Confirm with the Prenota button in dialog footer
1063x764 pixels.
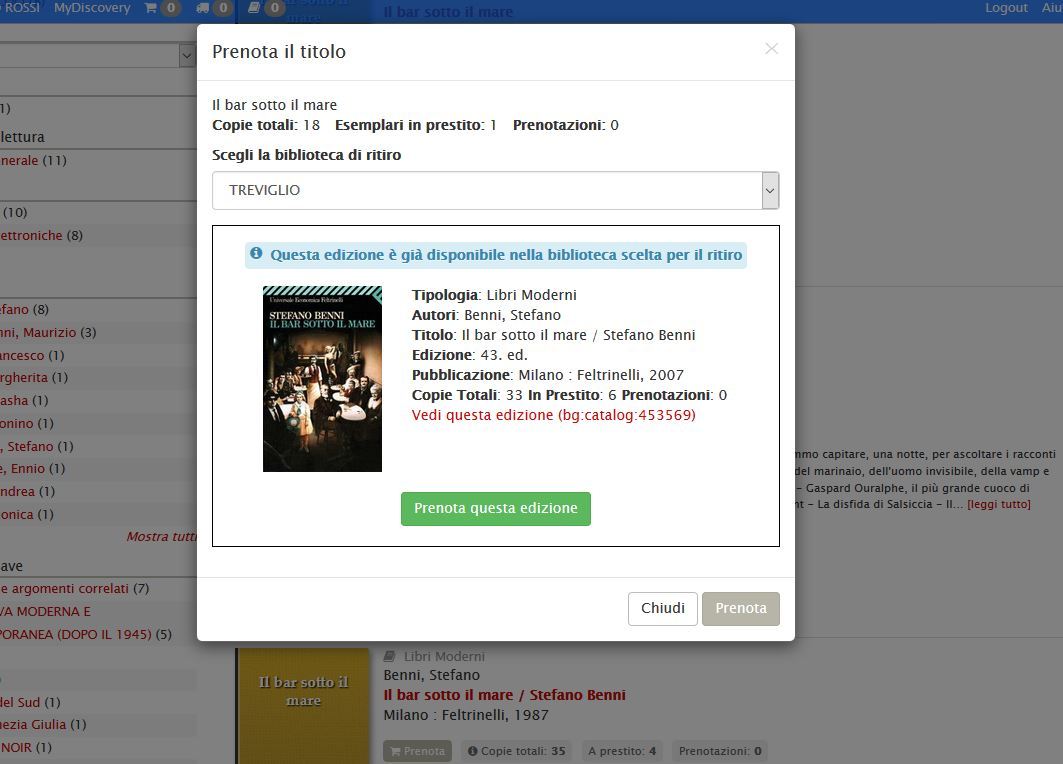pos(740,608)
